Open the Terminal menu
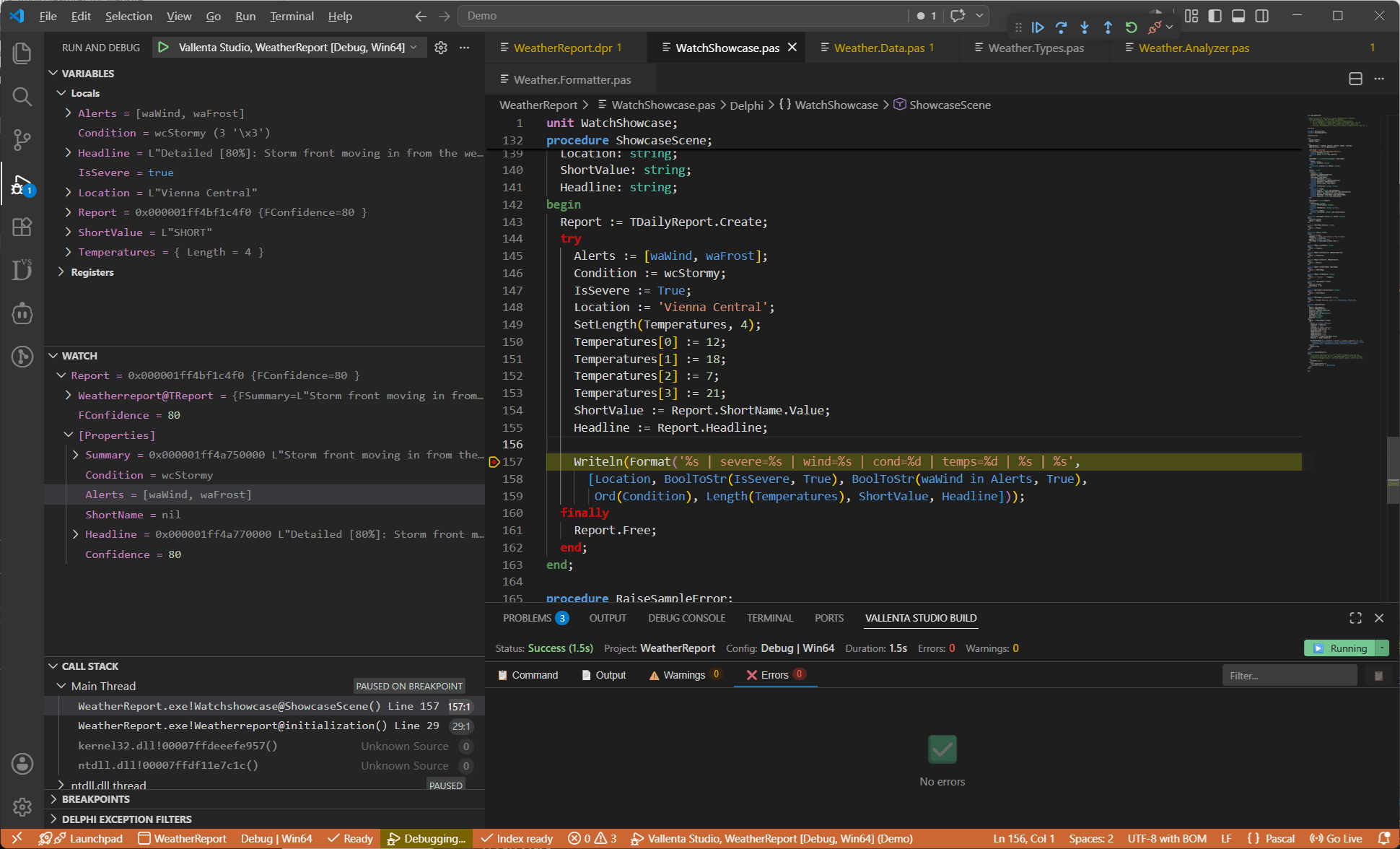The width and height of the screenshot is (1400, 849). [x=292, y=16]
